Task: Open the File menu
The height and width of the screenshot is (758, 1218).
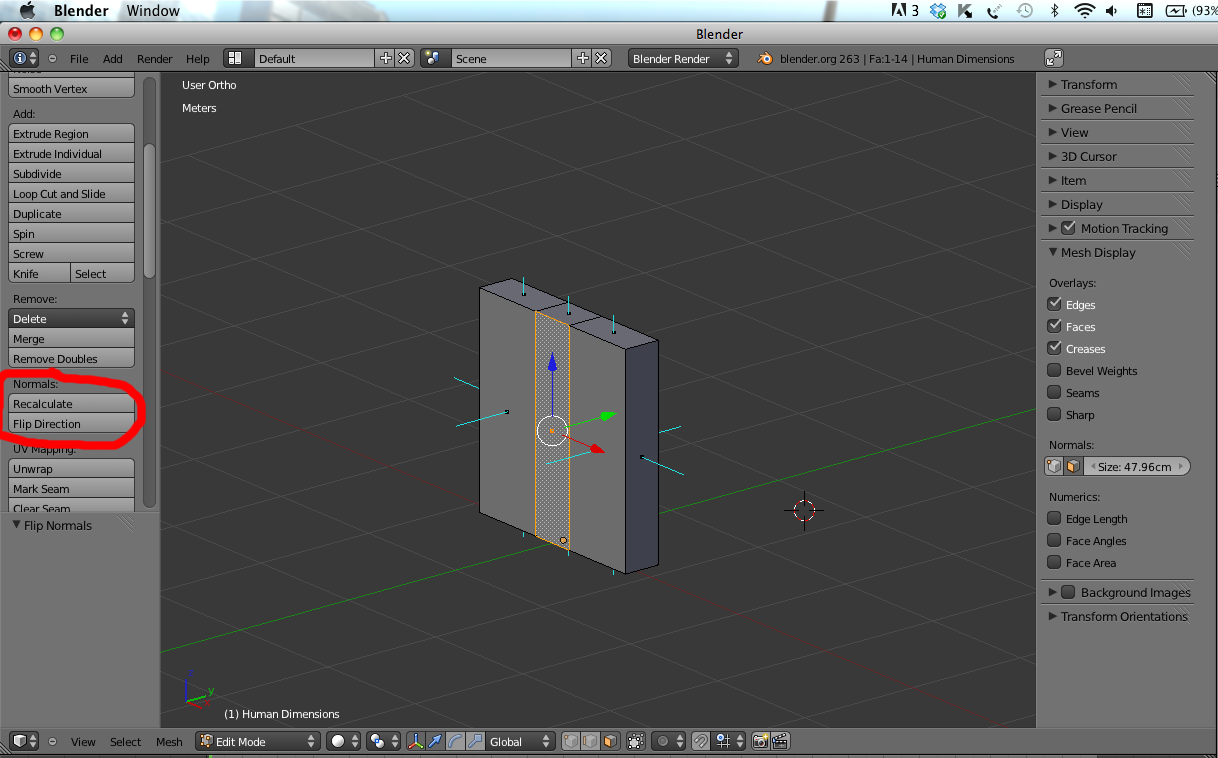Action: 79,59
